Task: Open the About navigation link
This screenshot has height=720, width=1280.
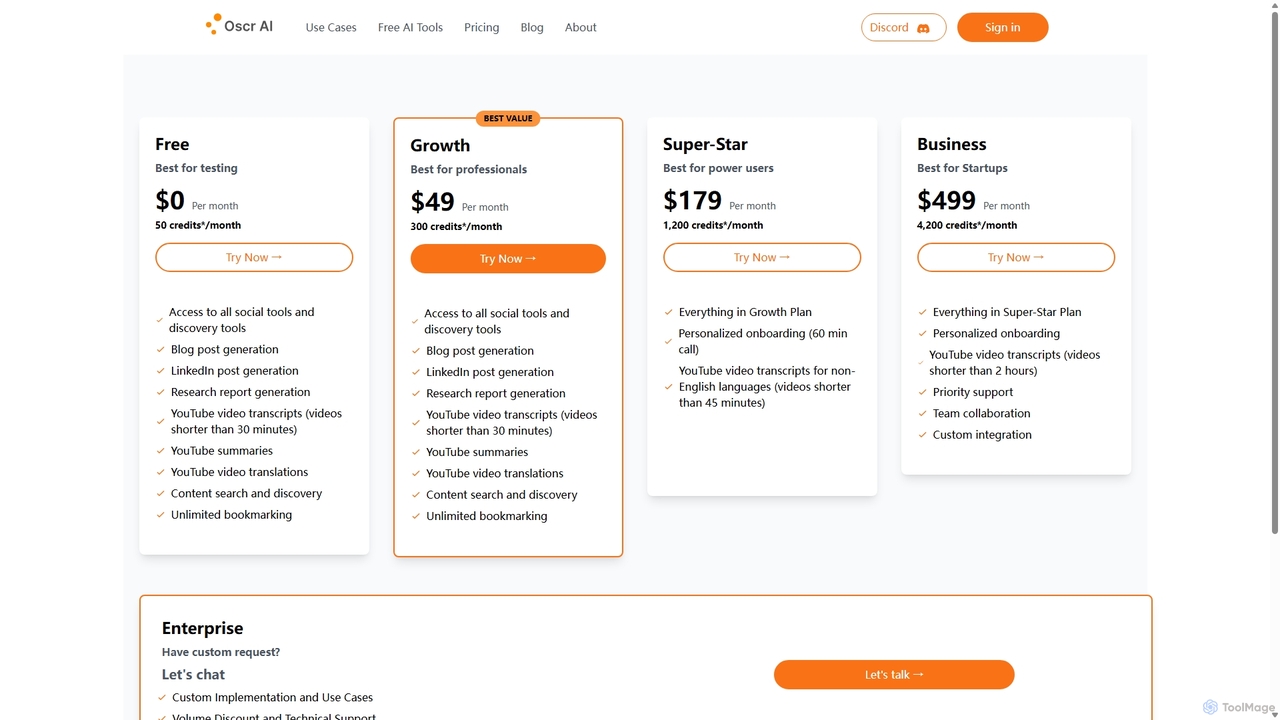Action: [x=580, y=27]
